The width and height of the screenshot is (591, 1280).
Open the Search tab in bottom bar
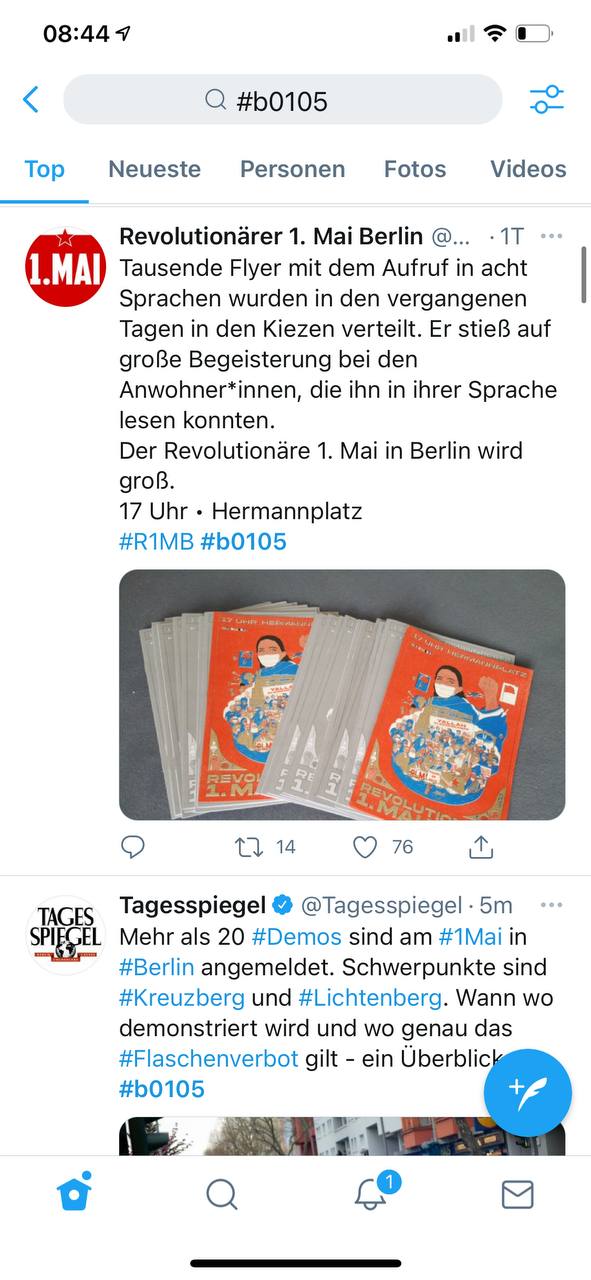(221, 1193)
